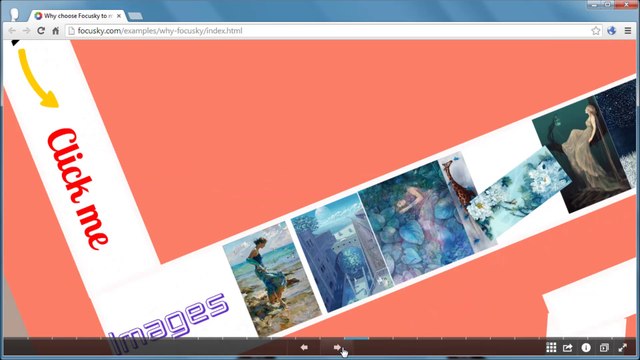Open the blue tower cityscape image
Screen dimensions: 640x360
(342, 252)
